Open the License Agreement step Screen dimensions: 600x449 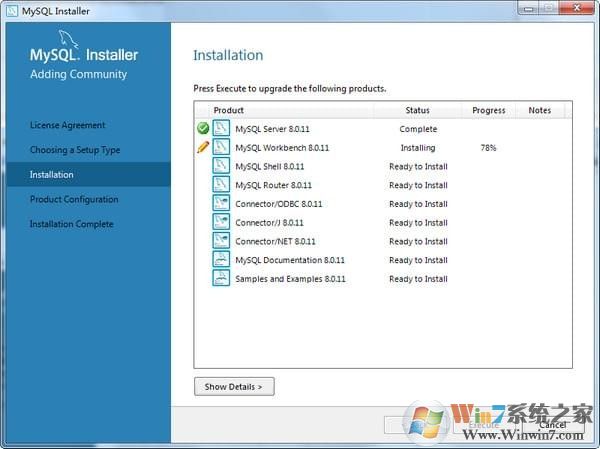click(67, 125)
